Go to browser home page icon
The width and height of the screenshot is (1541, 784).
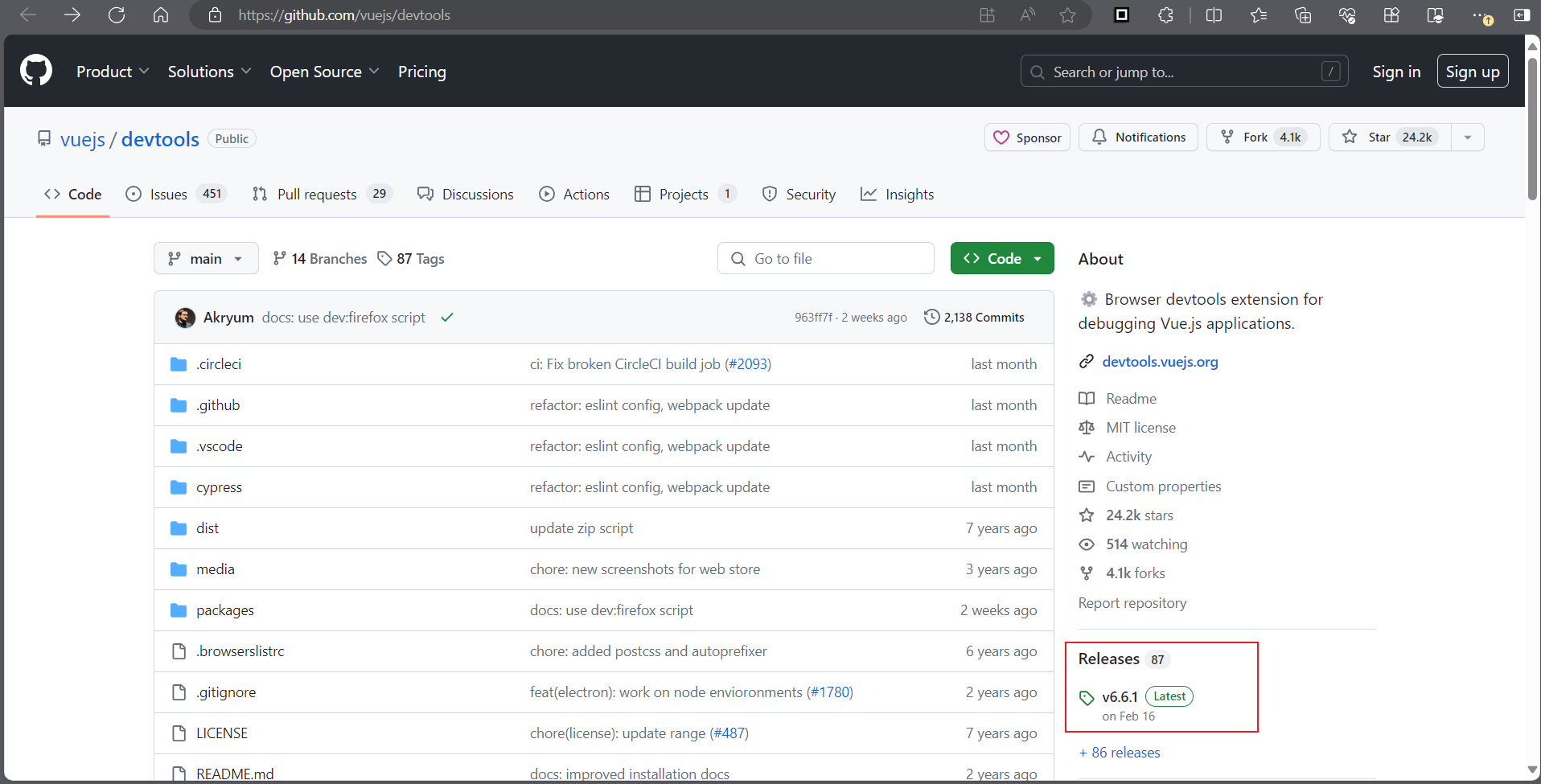click(x=161, y=15)
